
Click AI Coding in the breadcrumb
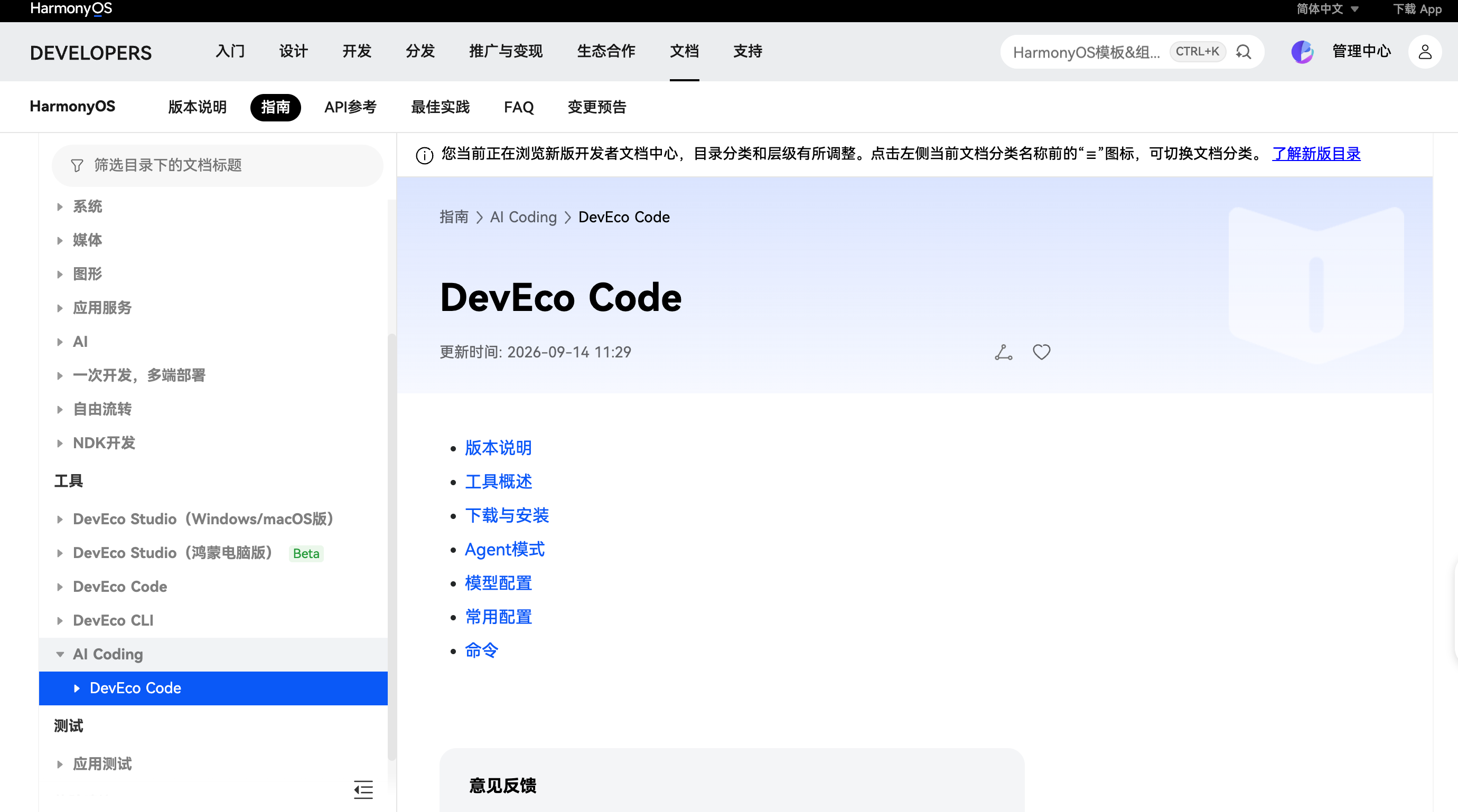coord(523,218)
